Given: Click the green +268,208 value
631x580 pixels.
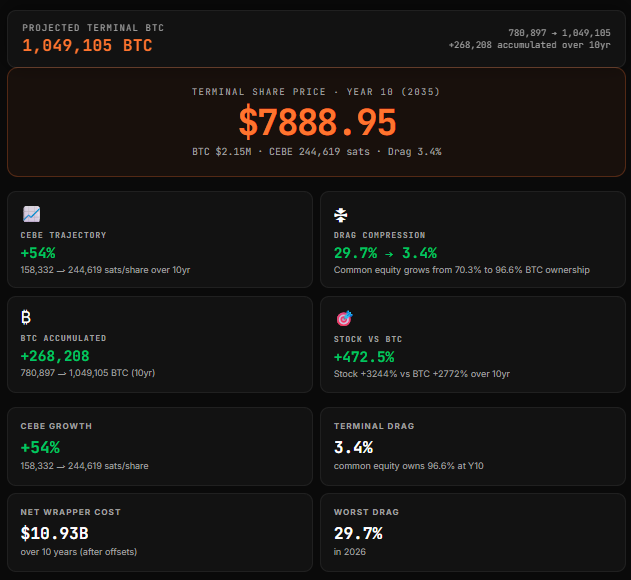Looking at the screenshot, I should (55, 356).
